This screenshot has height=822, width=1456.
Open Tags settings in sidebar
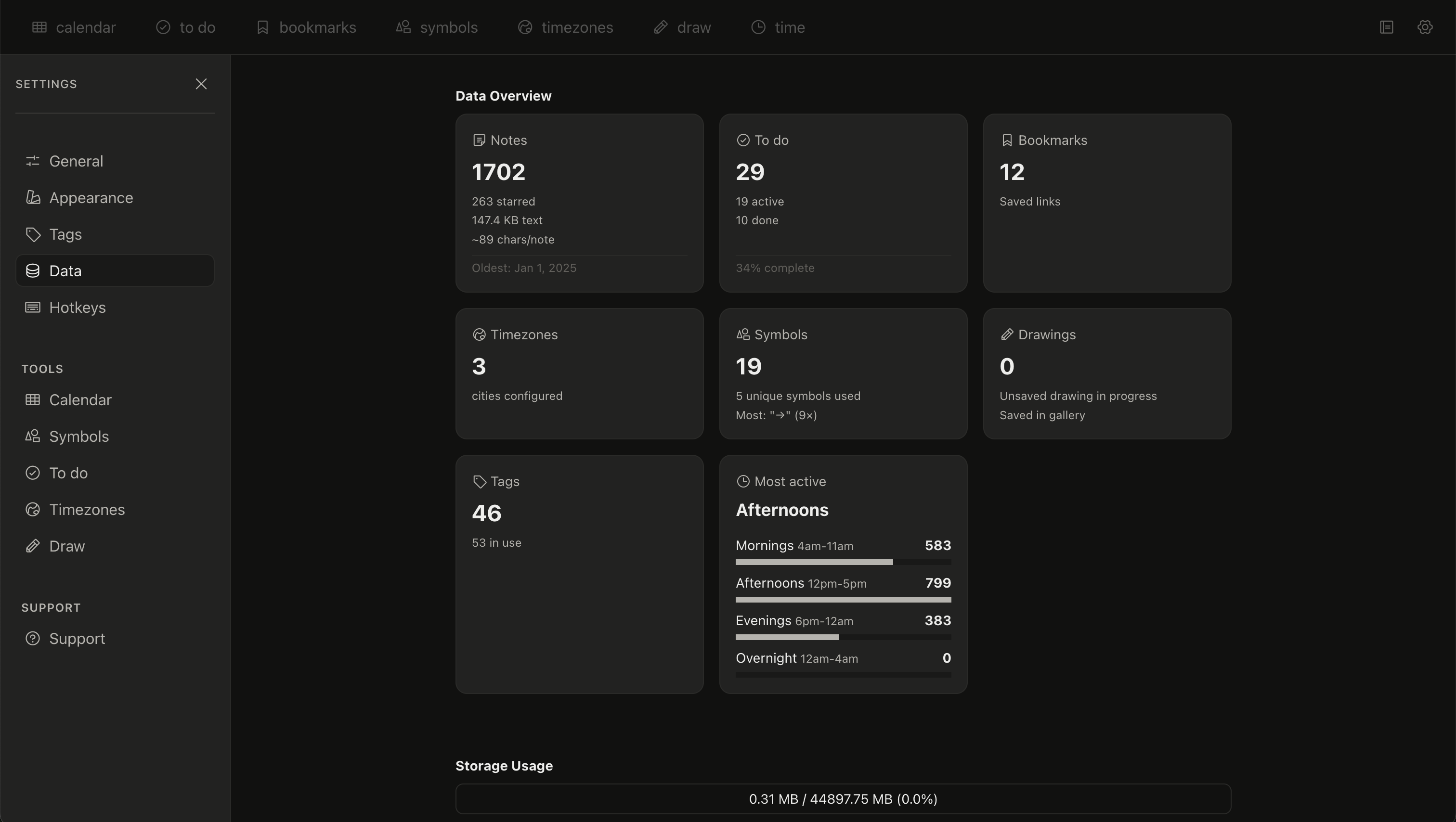coord(115,234)
